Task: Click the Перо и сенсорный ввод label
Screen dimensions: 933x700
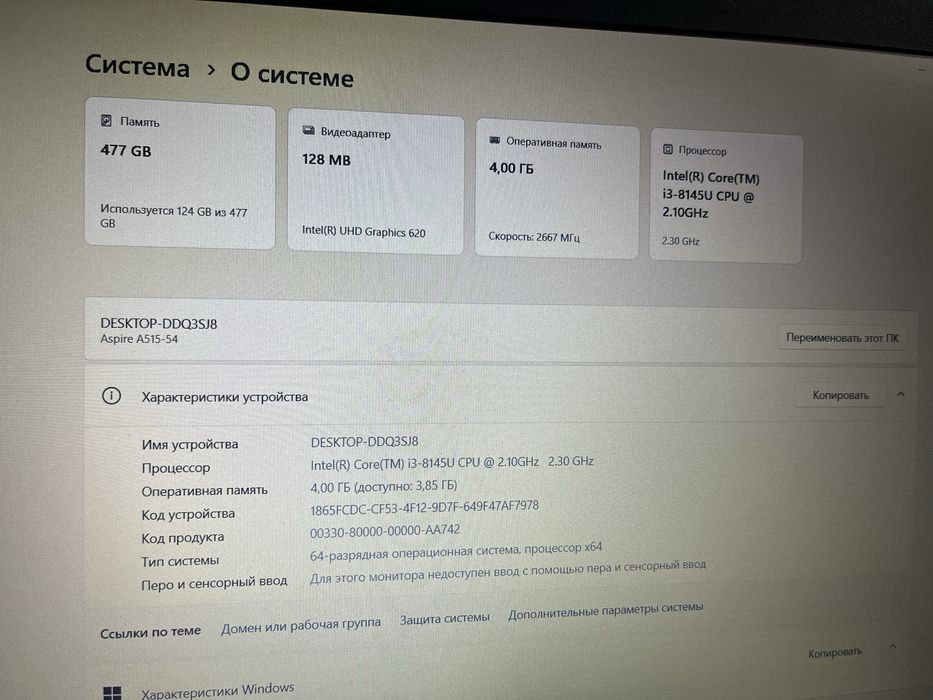Action: coord(214,583)
